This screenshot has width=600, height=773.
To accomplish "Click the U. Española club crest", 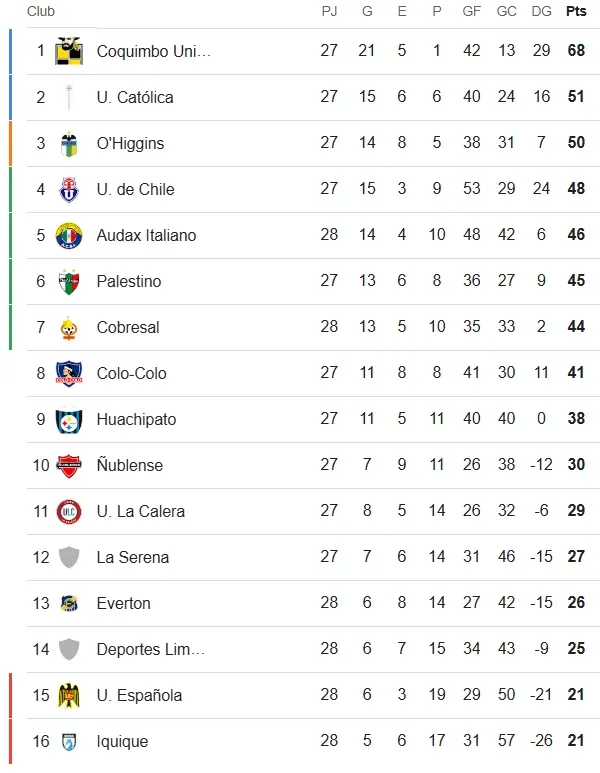I will (x=69, y=695).
